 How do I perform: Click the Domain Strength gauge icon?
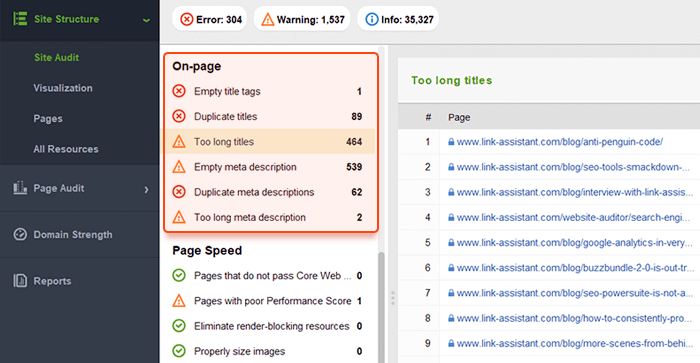tap(20, 234)
